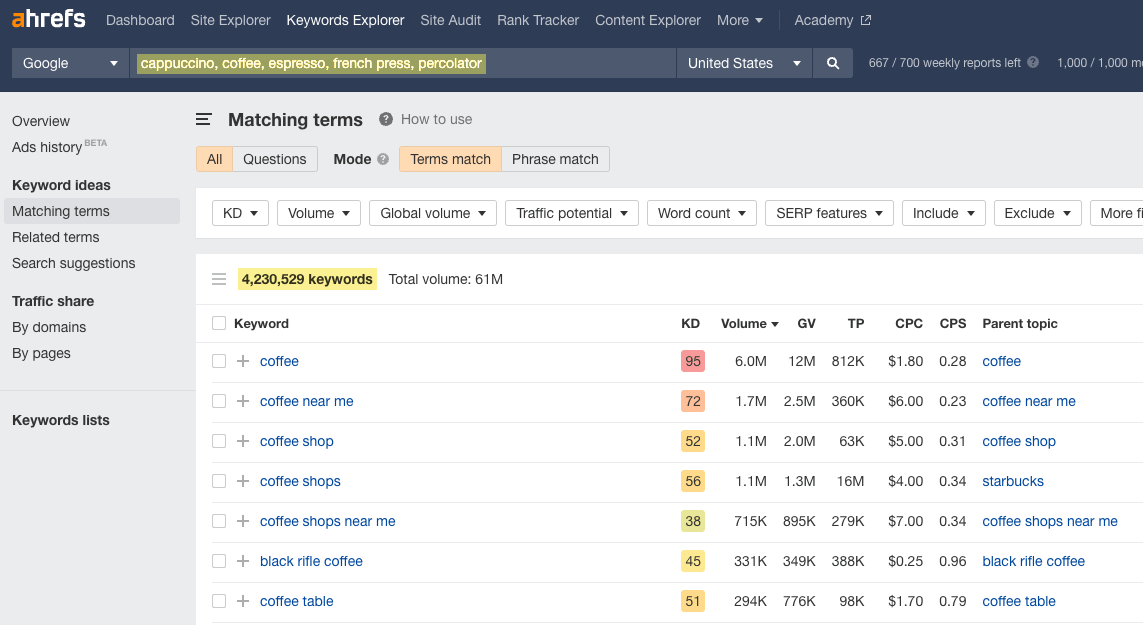Viewport: 1143px width, 625px height.
Task: Click the Ahrefs logo
Action: (x=48, y=20)
